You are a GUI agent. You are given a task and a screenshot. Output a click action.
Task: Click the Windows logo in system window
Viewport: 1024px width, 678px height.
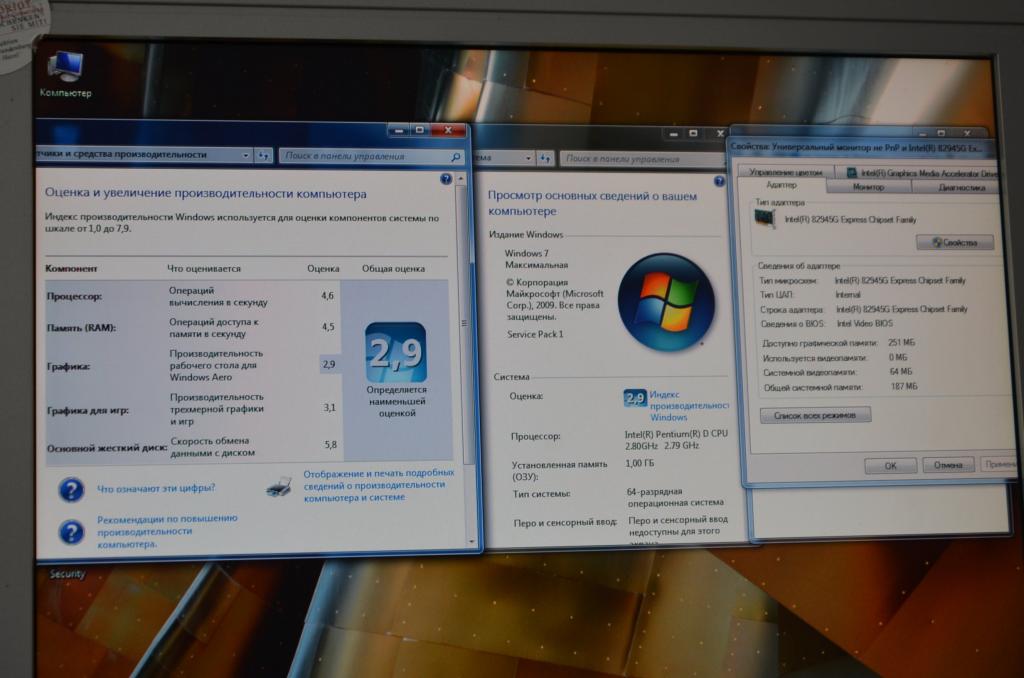tap(666, 302)
